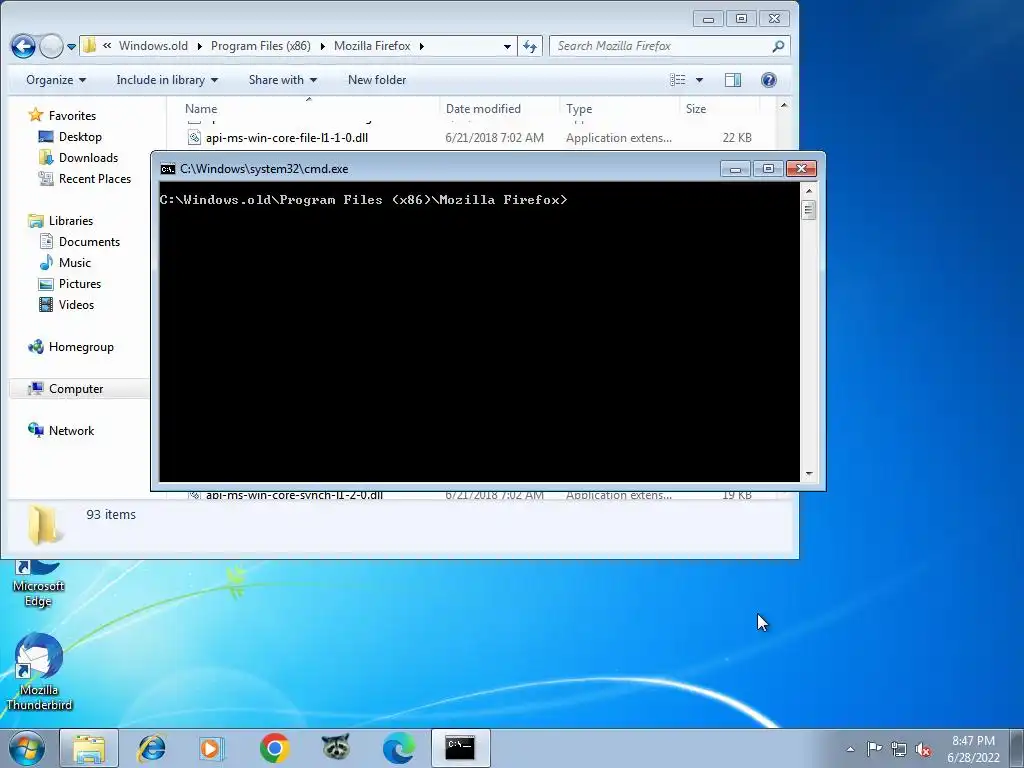Select Mozilla Thunderbird desktop shortcut
Image resolution: width=1024 pixels, height=768 pixels.
point(39,673)
